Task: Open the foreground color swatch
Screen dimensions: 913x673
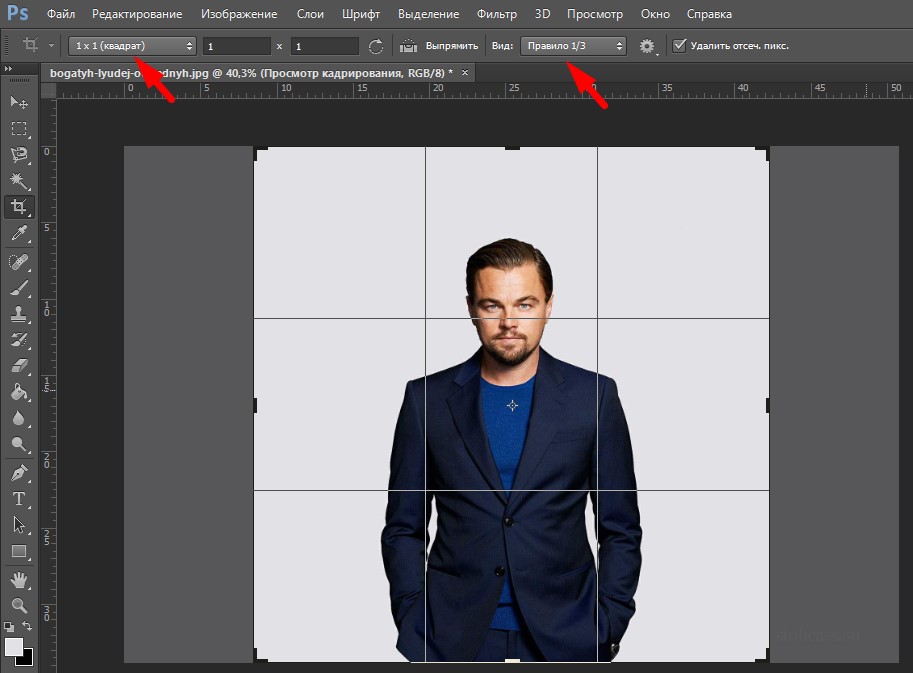Action: click(x=14, y=646)
